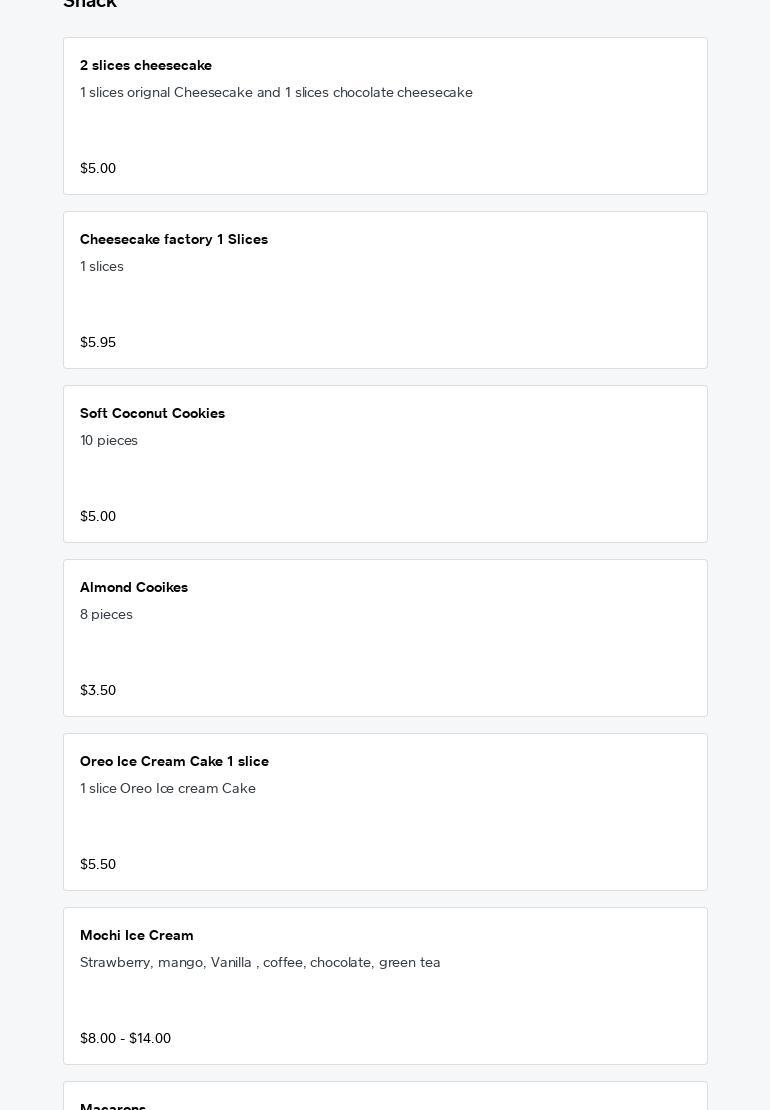Open the Almond Cooikes item
Image resolution: width=770 pixels, height=1110 pixels.
point(134,588)
